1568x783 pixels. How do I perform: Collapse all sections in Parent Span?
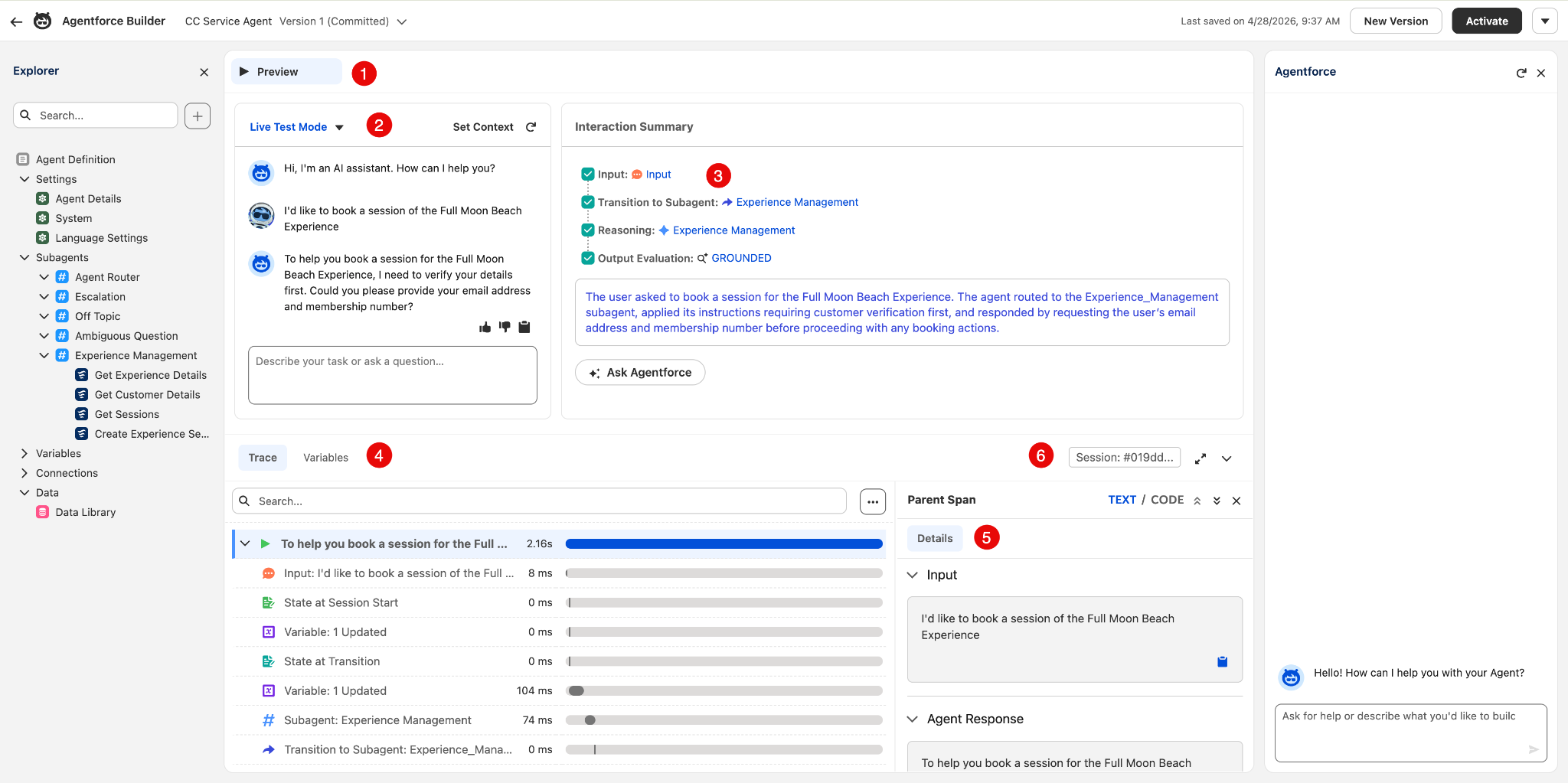coord(1197,501)
